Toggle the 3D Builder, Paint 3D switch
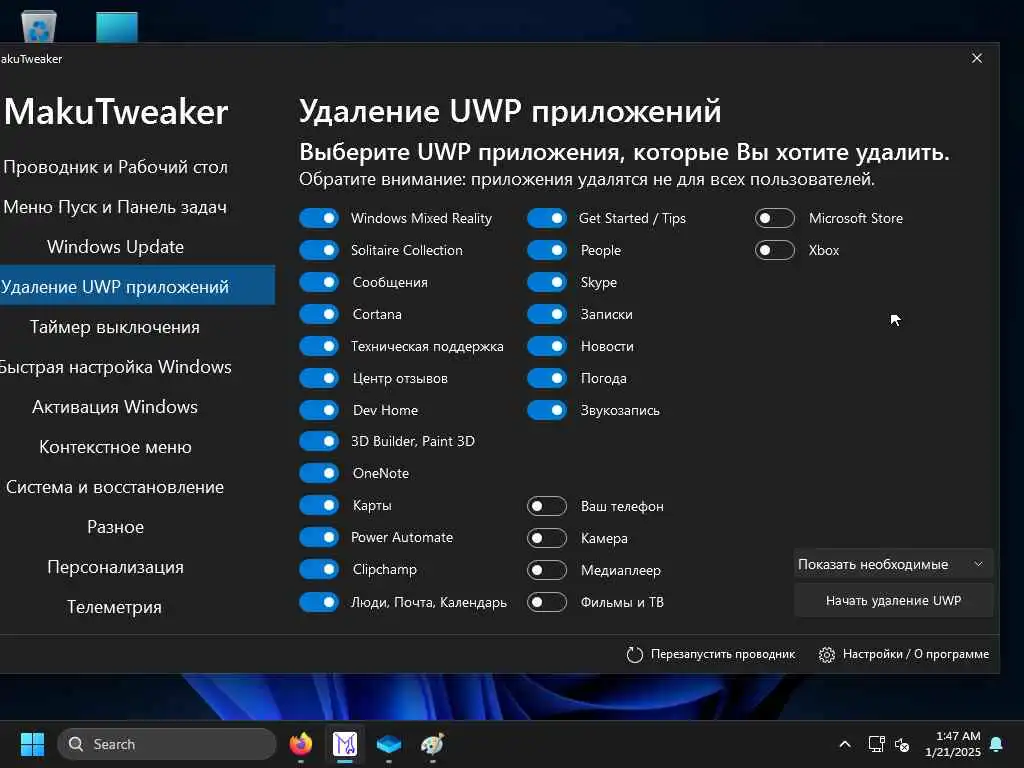The width and height of the screenshot is (1024, 768). [x=319, y=441]
